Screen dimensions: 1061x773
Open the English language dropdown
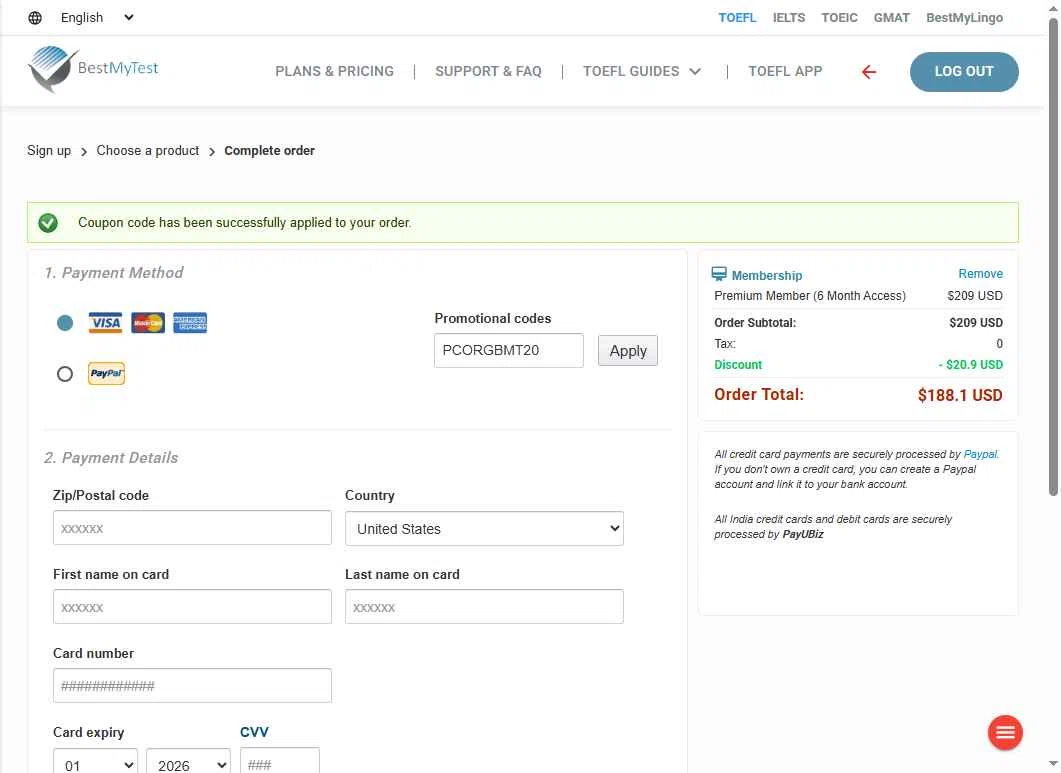click(97, 18)
